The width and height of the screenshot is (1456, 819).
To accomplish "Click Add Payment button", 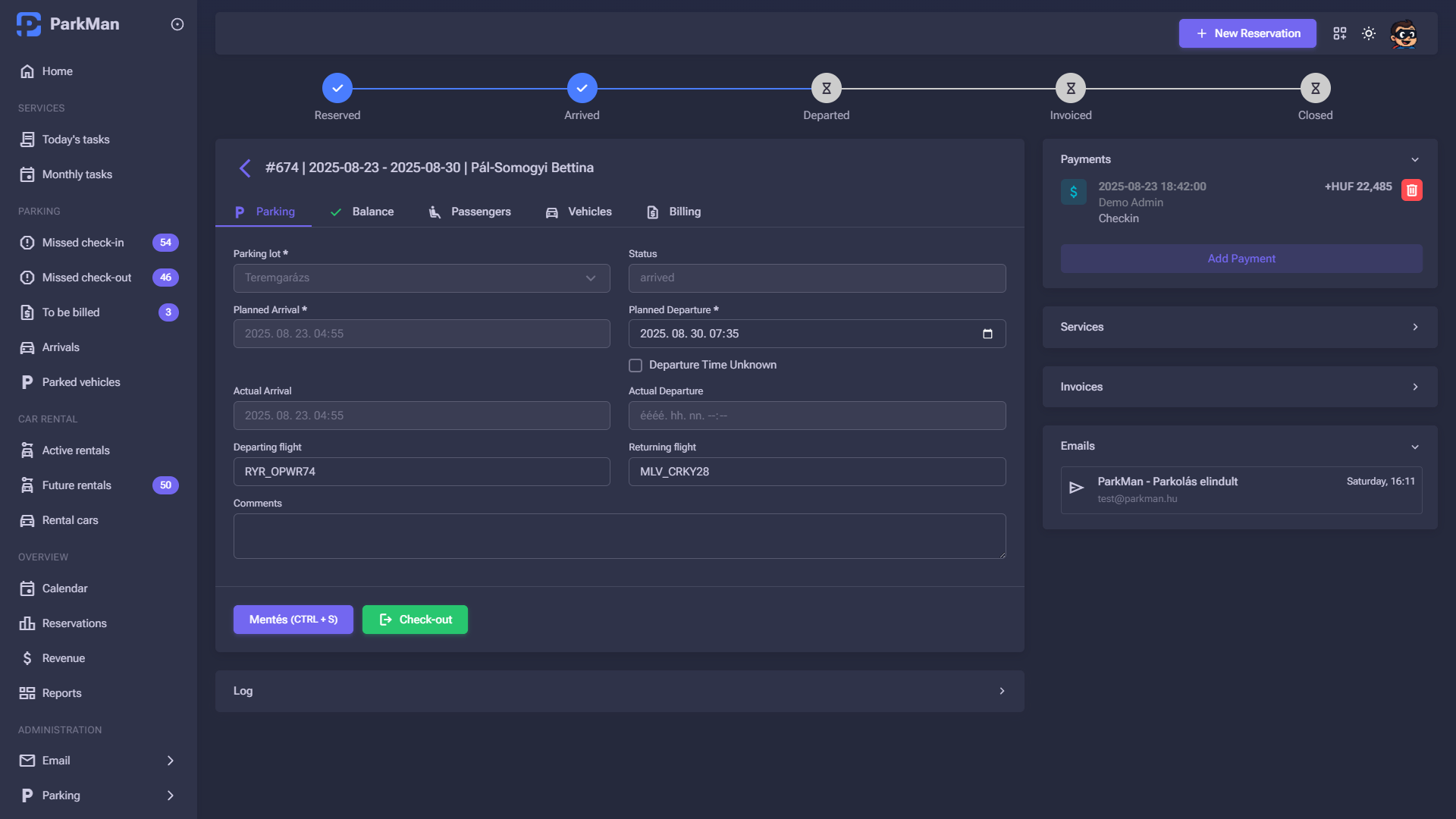I will tap(1241, 259).
